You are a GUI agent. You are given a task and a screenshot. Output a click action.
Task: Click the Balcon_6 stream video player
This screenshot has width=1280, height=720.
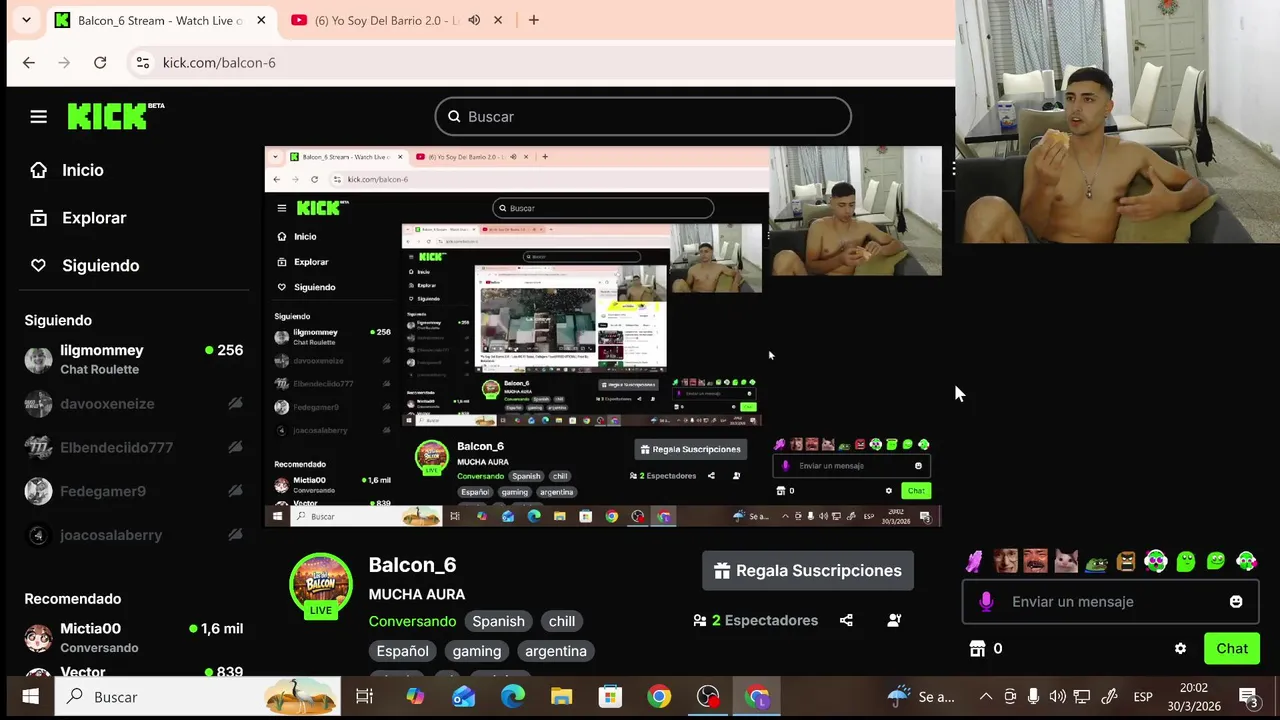[603, 337]
